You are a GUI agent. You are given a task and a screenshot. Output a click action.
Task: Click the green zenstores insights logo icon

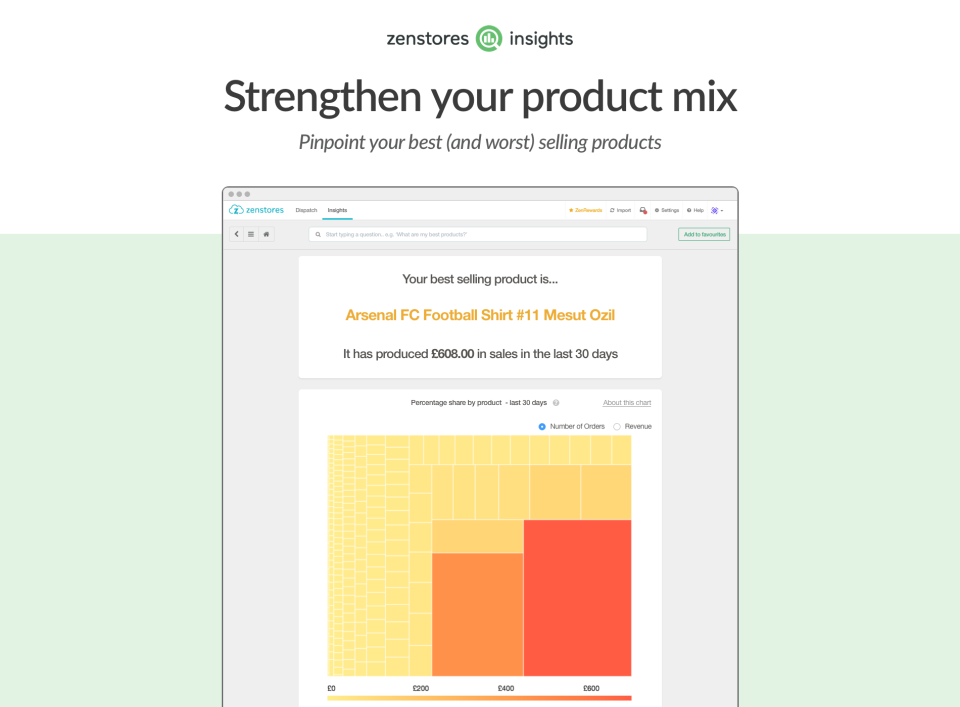(489, 39)
